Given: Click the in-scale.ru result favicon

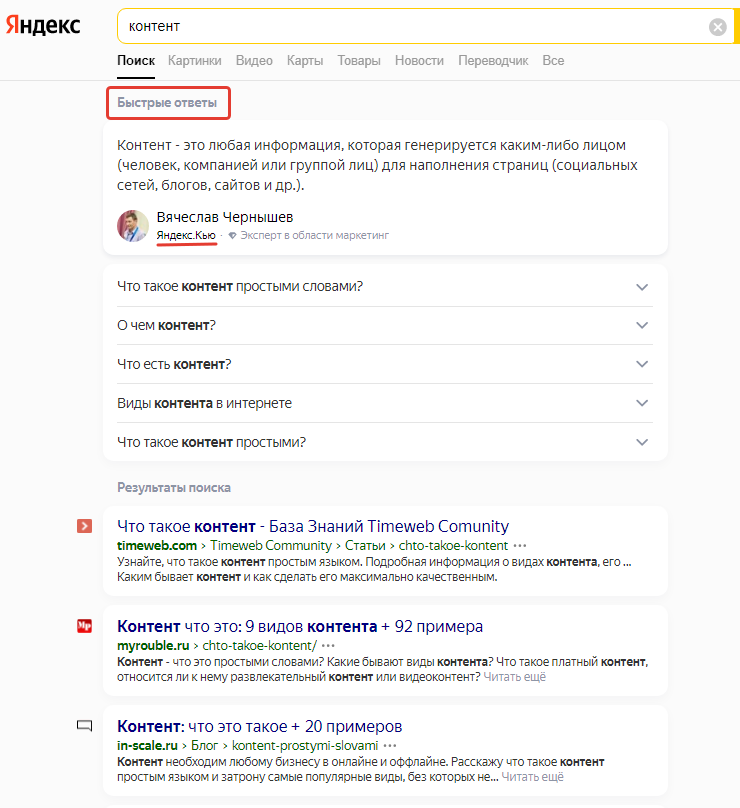Looking at the screenshot, I should coord(85,726).
